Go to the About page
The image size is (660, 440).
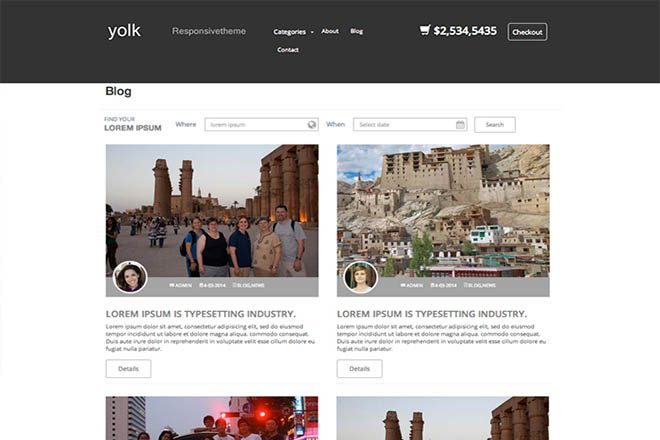coord(330,31)
